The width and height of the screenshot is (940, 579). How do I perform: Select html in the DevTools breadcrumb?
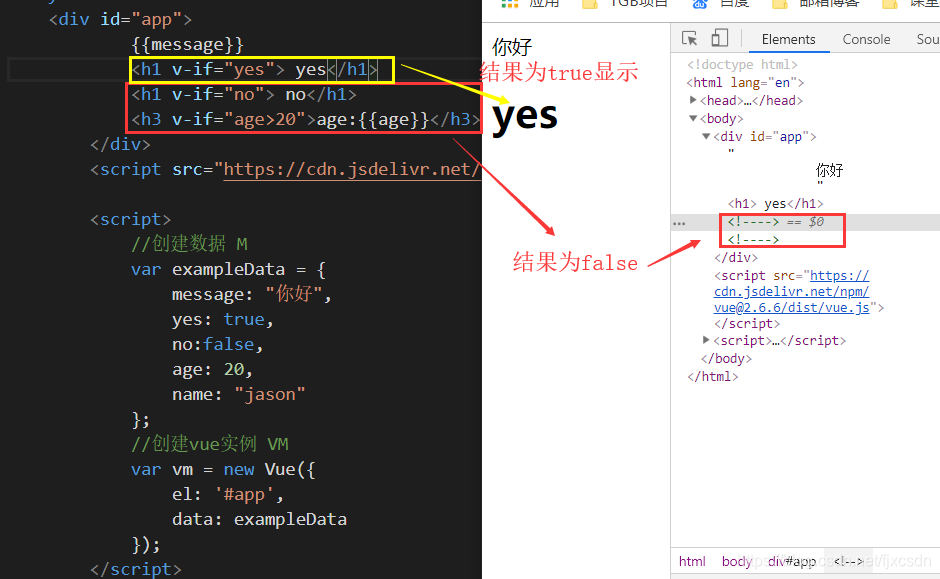coord(692,561)
